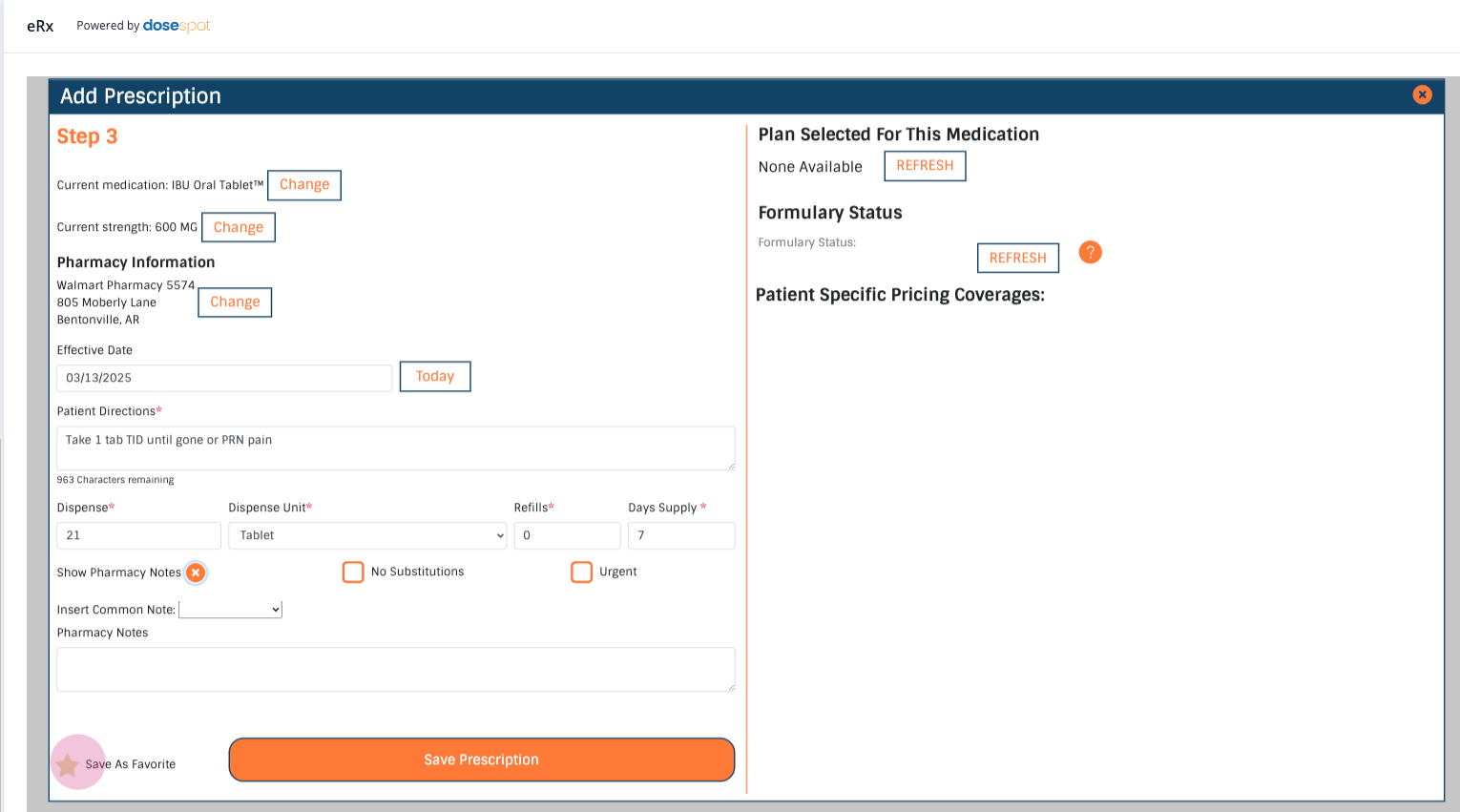The image size is (1460, 812).
Task: Click the Pharmacy Notes text area
Action: pos(396,669)
